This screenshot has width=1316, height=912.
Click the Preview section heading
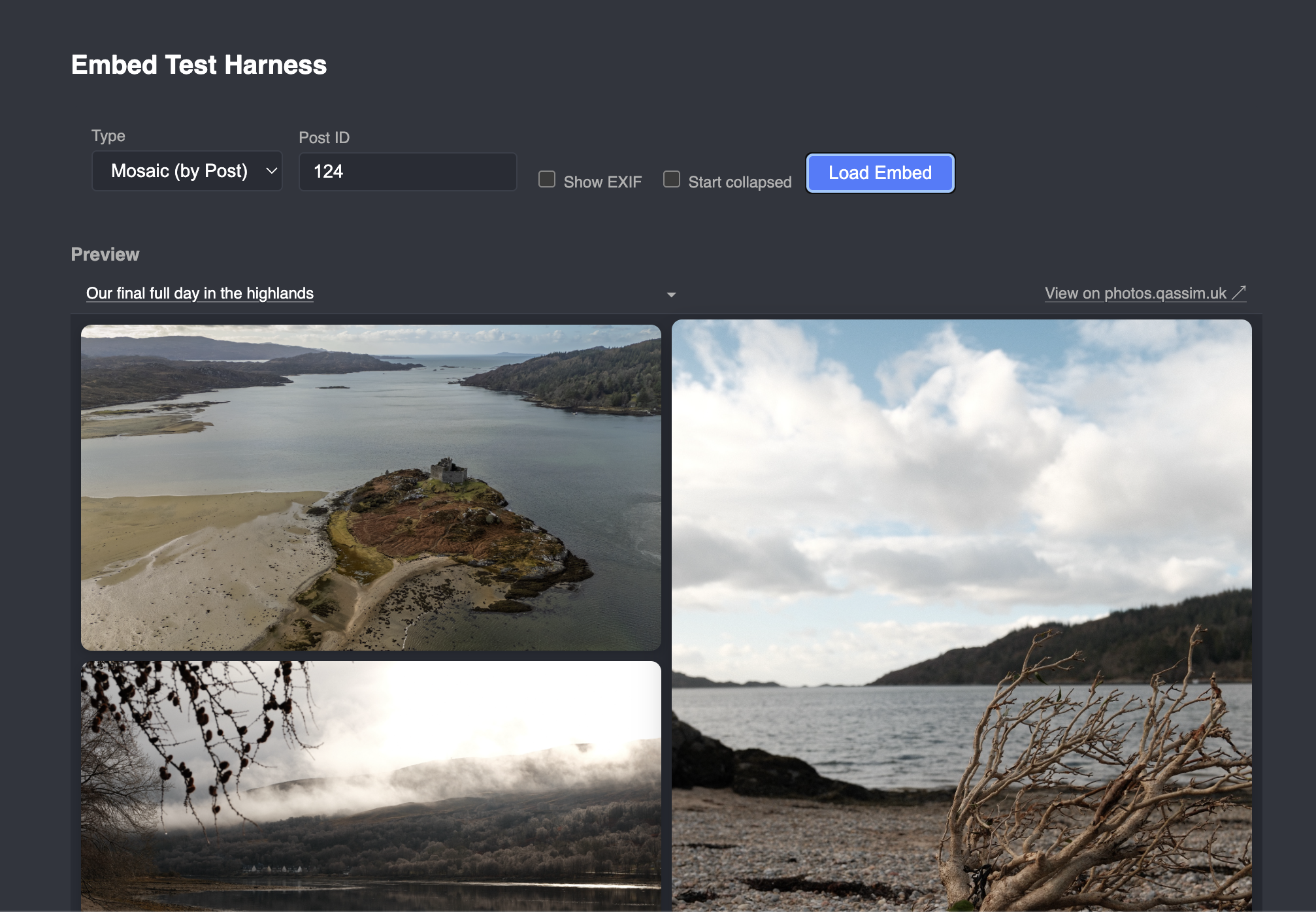click(x=105, y=255)
